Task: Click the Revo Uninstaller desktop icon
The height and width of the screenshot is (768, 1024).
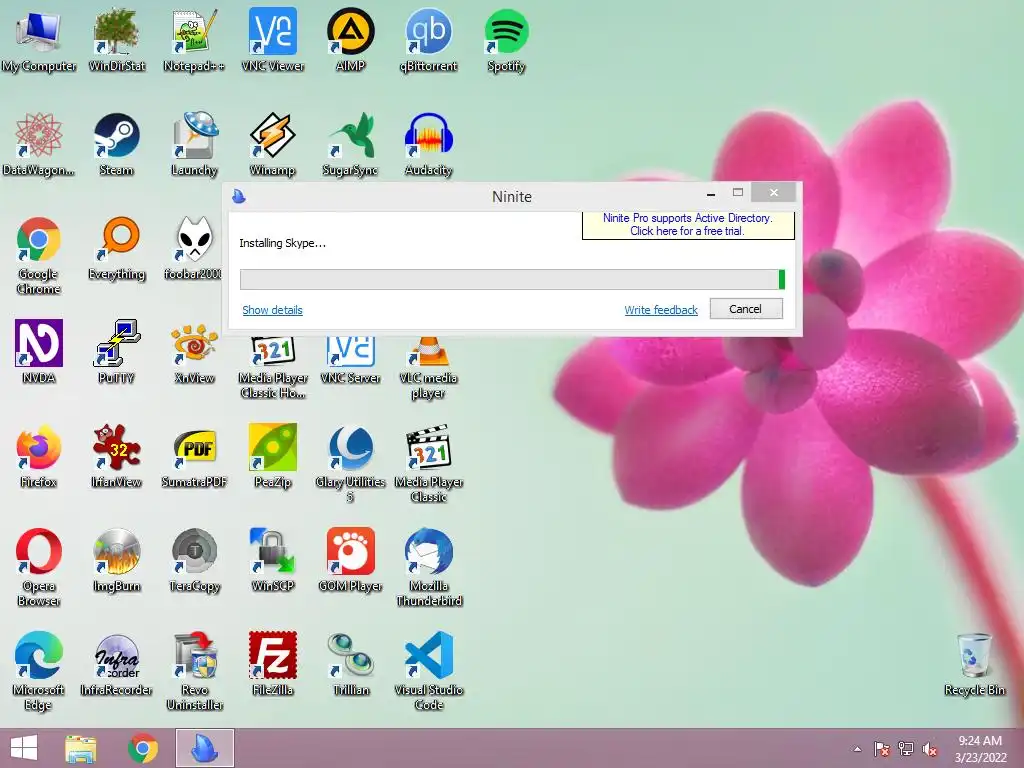Action: point(194,670)
